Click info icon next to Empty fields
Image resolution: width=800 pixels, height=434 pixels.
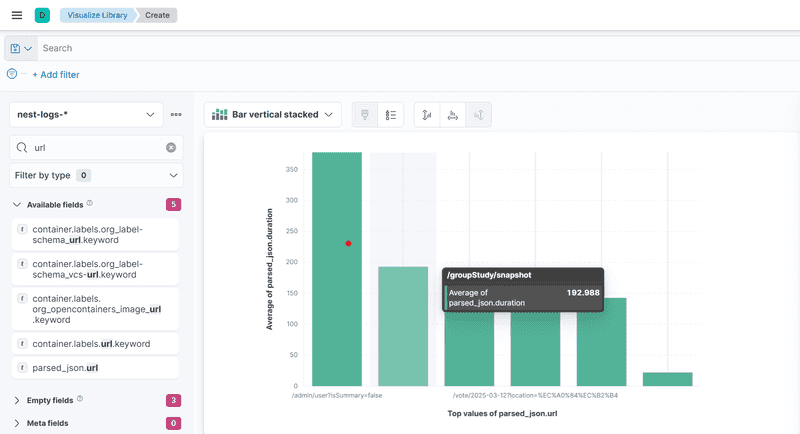[x=80, y=399]
